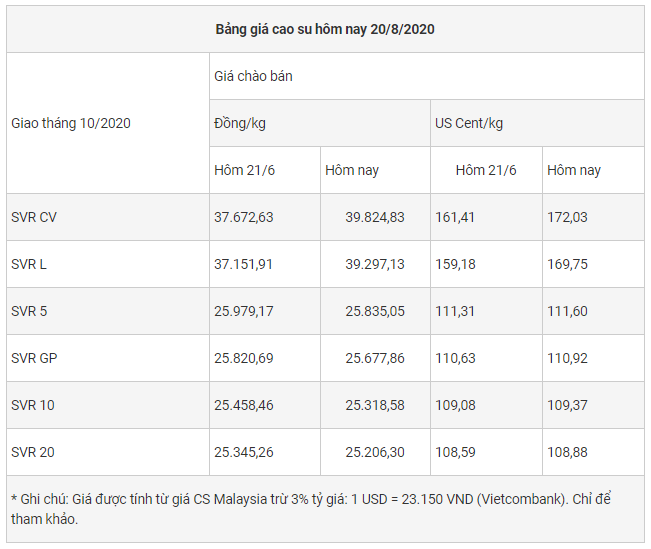Select the SVR L row label
The image size is (651, 549).
click(30, 264)
